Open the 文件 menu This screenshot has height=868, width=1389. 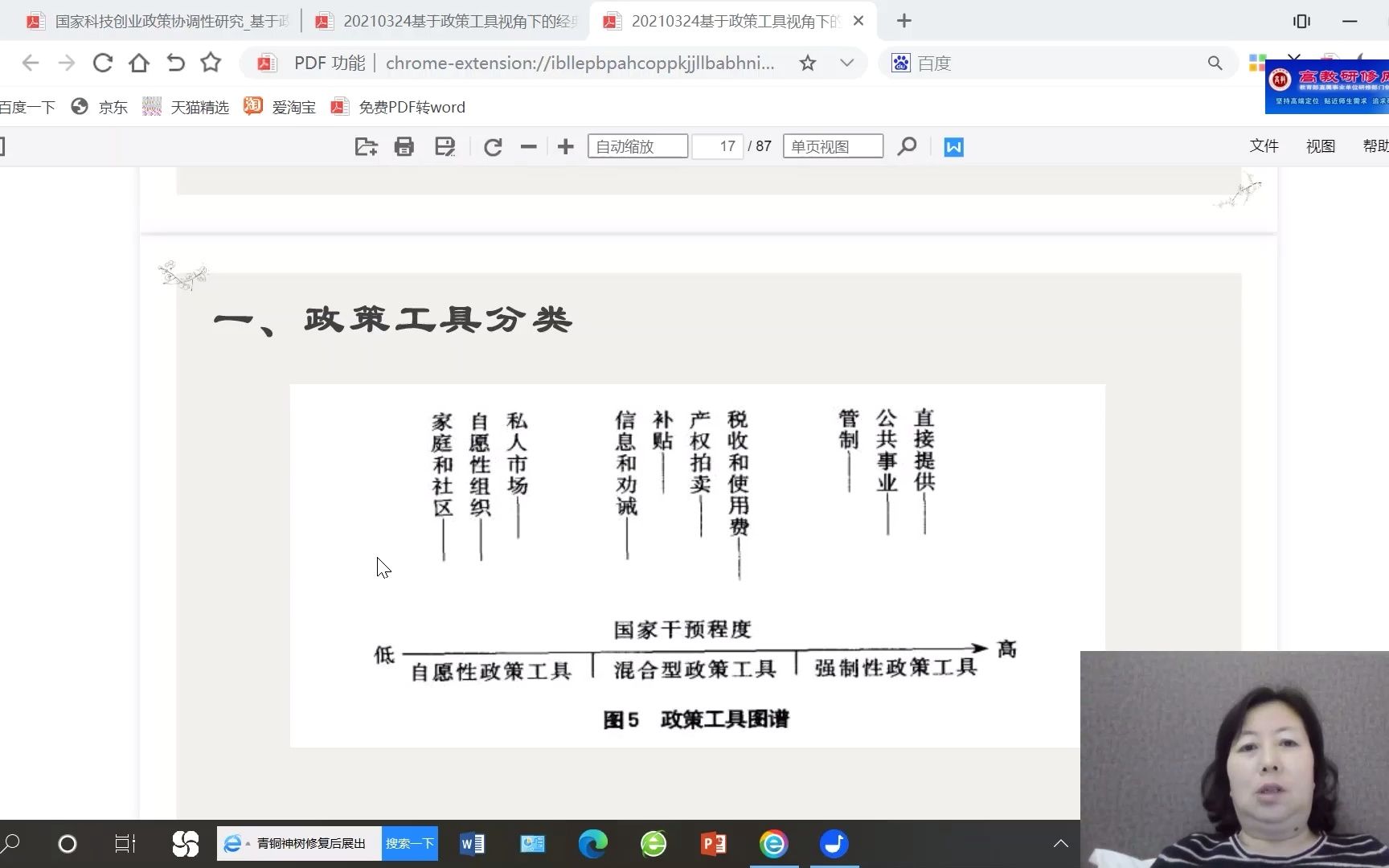(x=1264, y=145)
